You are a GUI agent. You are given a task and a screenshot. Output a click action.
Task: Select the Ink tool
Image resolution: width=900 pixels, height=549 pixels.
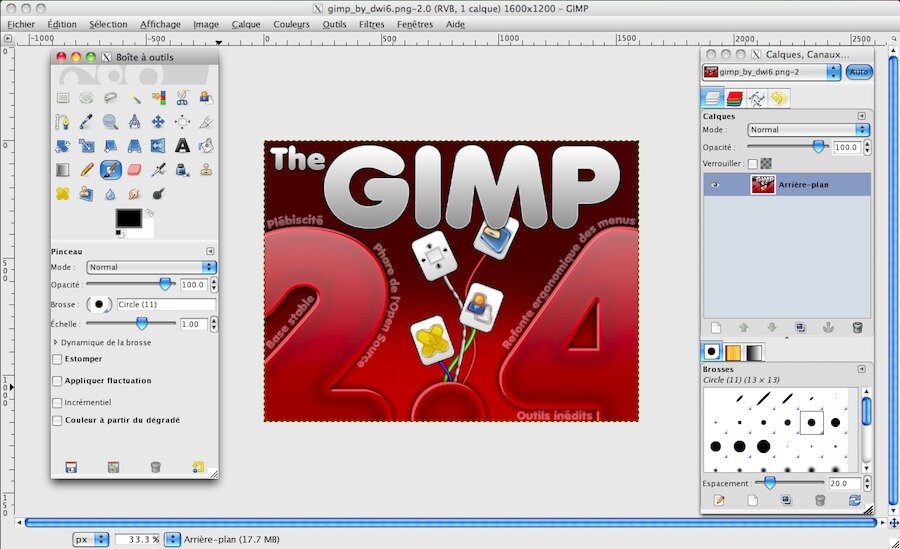pos(183,169)
